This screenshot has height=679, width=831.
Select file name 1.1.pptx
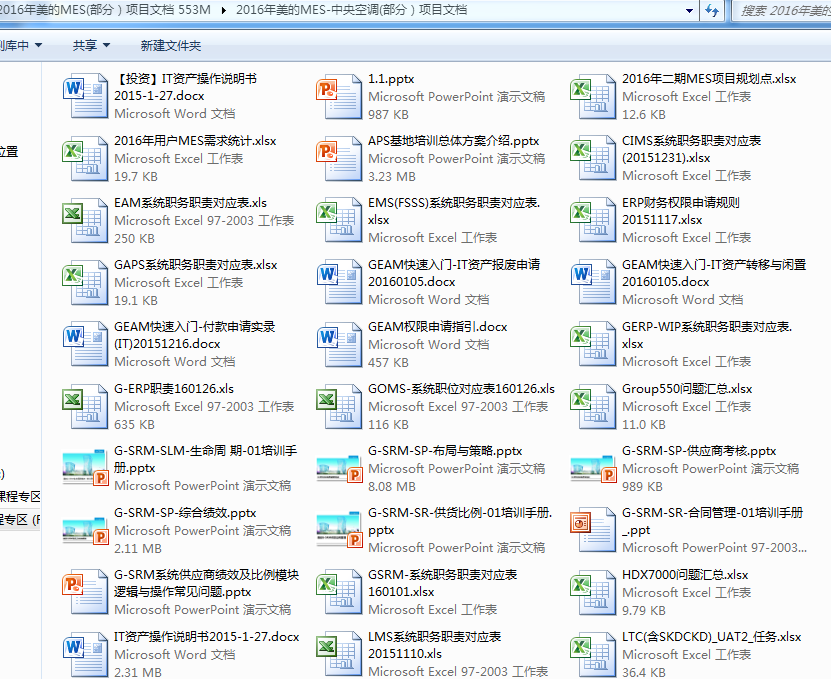[391, 79]
